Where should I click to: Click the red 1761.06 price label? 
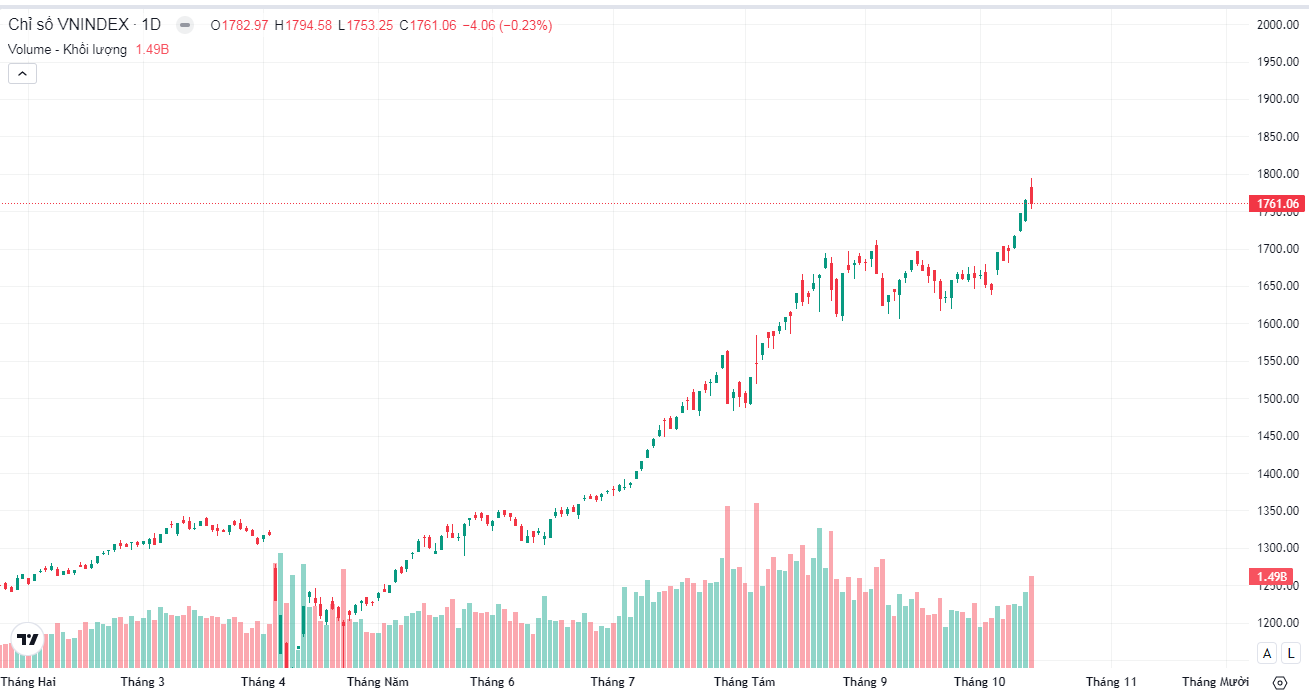(x=1277, y=204)
